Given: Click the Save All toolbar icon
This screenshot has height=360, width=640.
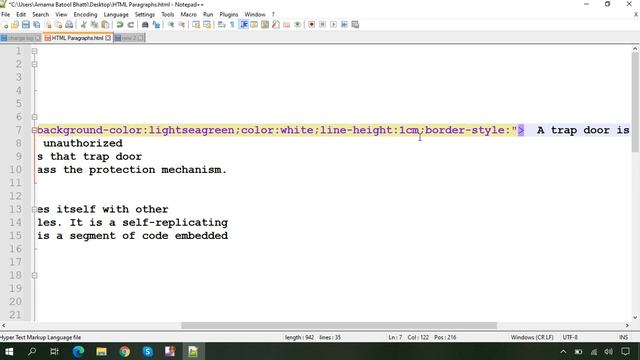Looking at the screenshot, I should 37,24.
